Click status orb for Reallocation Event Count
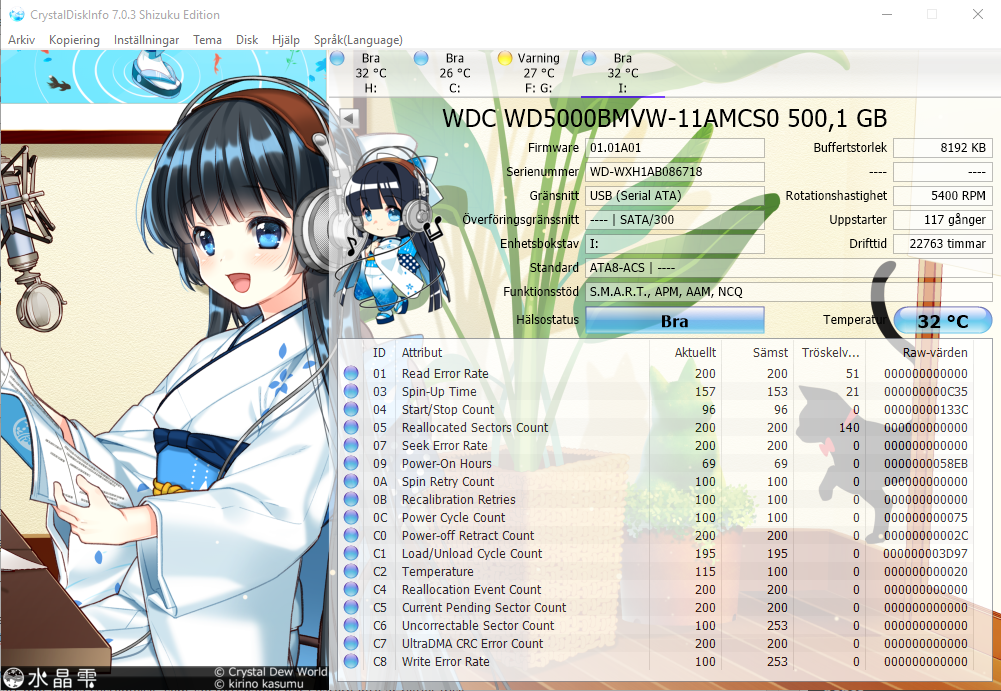This screenshot has width=1001, height=691. (351, 589)
